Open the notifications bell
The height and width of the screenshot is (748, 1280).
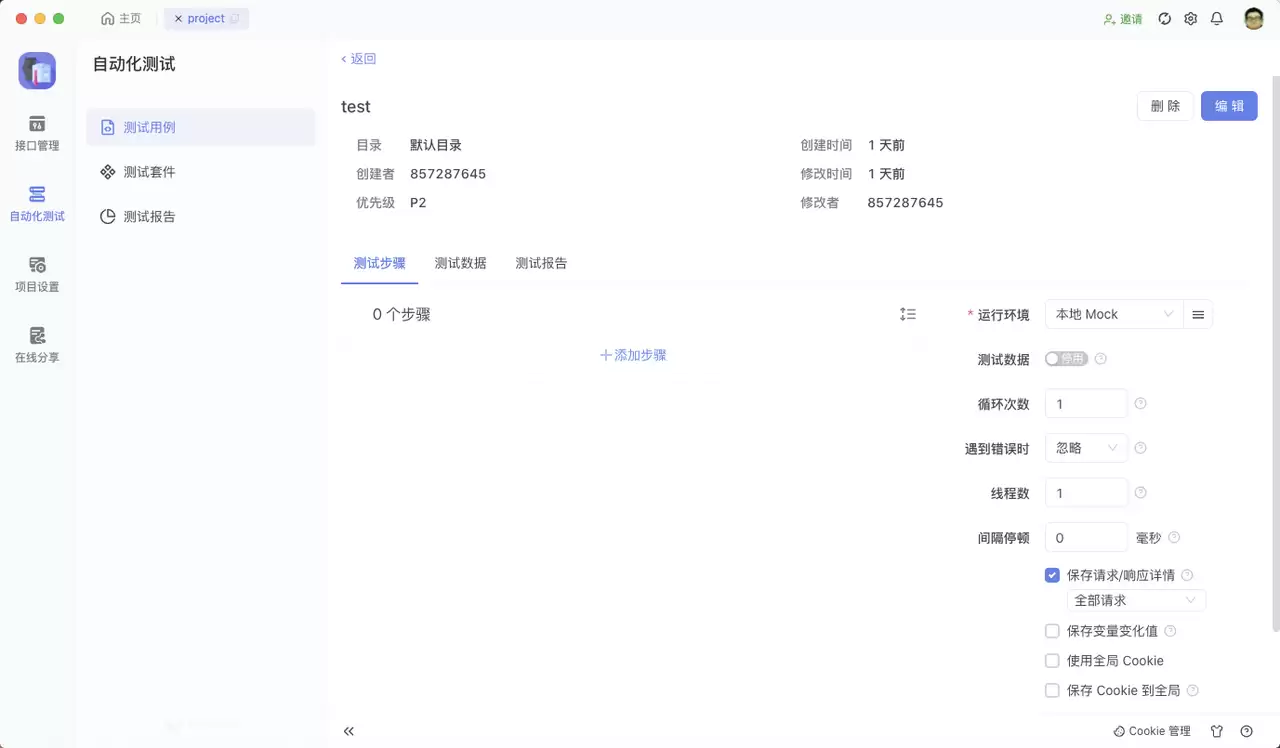[1217, 19]
